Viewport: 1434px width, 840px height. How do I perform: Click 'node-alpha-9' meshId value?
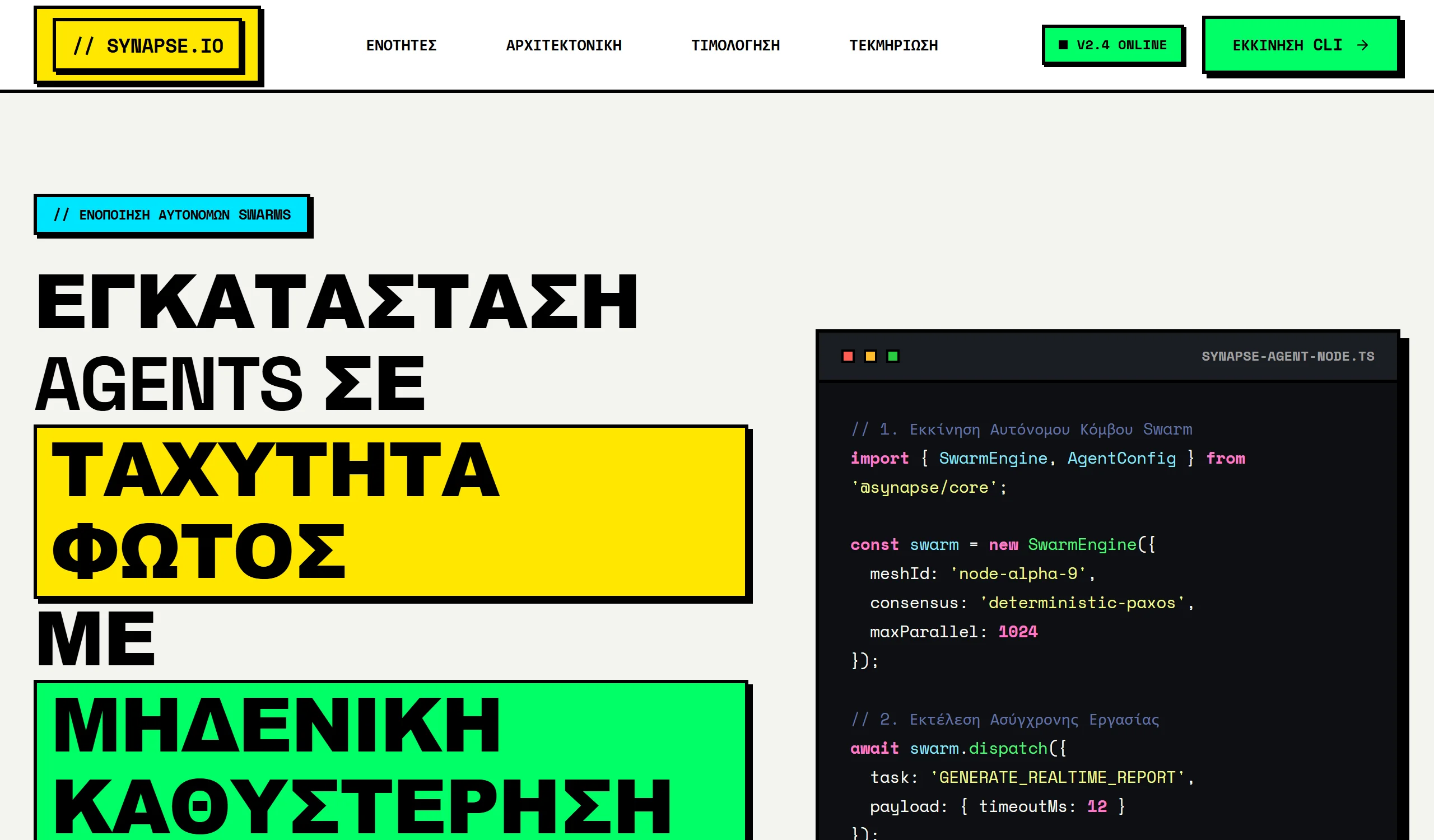coord(1018,573)
